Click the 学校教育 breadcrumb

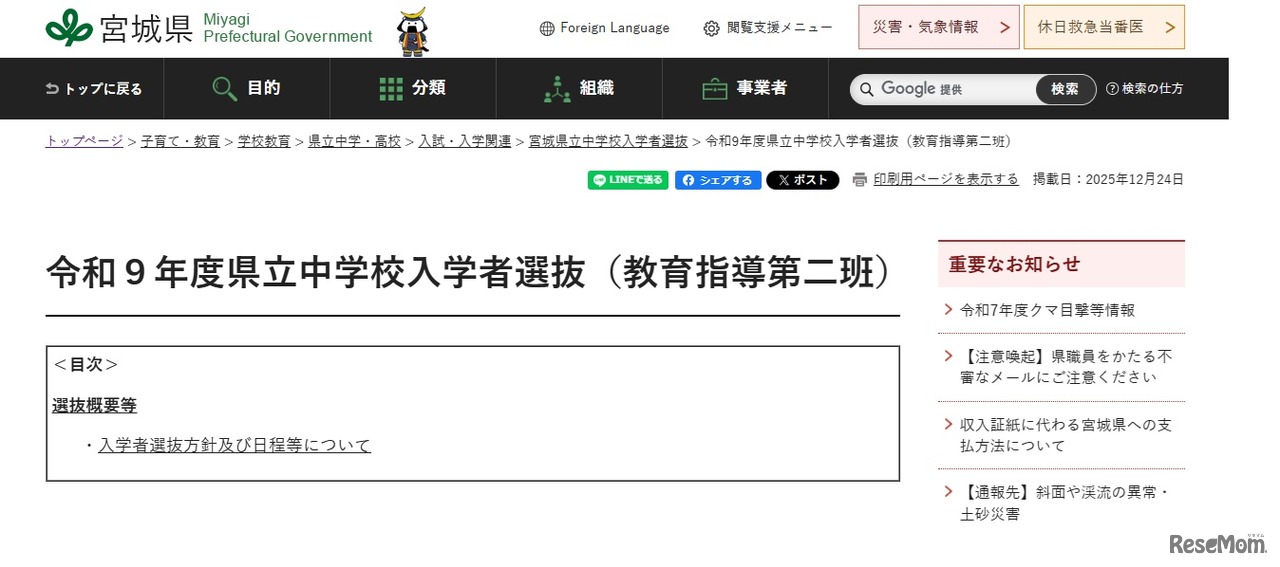coord(264,141)
